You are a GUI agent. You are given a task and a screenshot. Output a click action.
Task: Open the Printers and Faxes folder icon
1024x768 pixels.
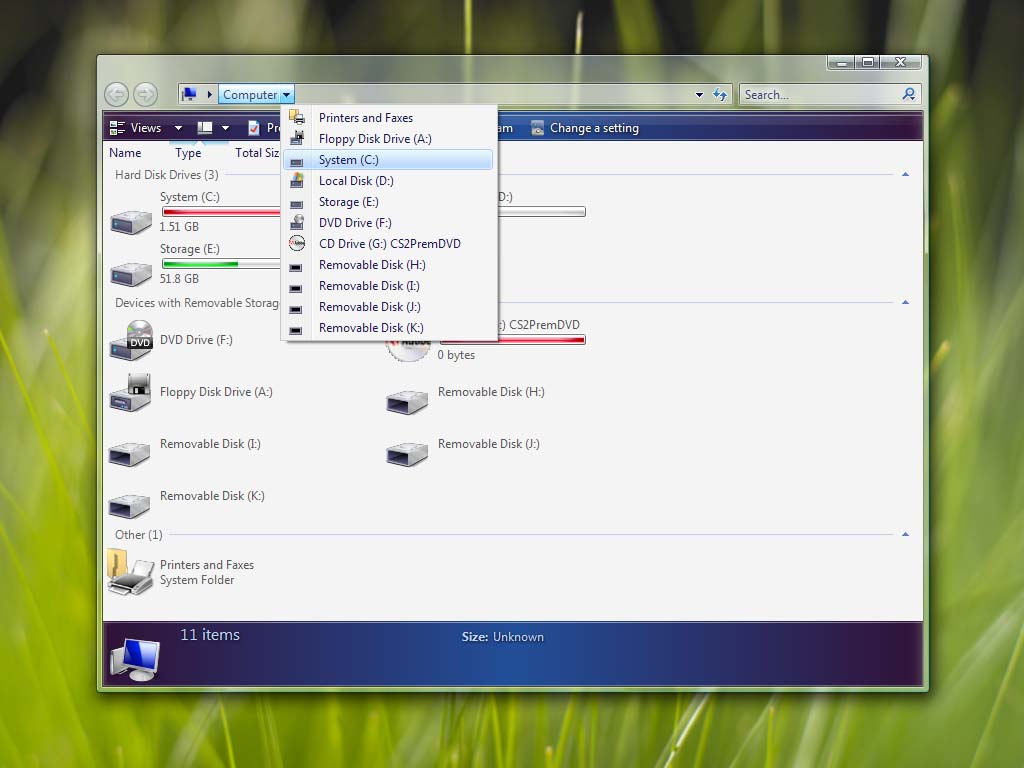click(129, 573)
